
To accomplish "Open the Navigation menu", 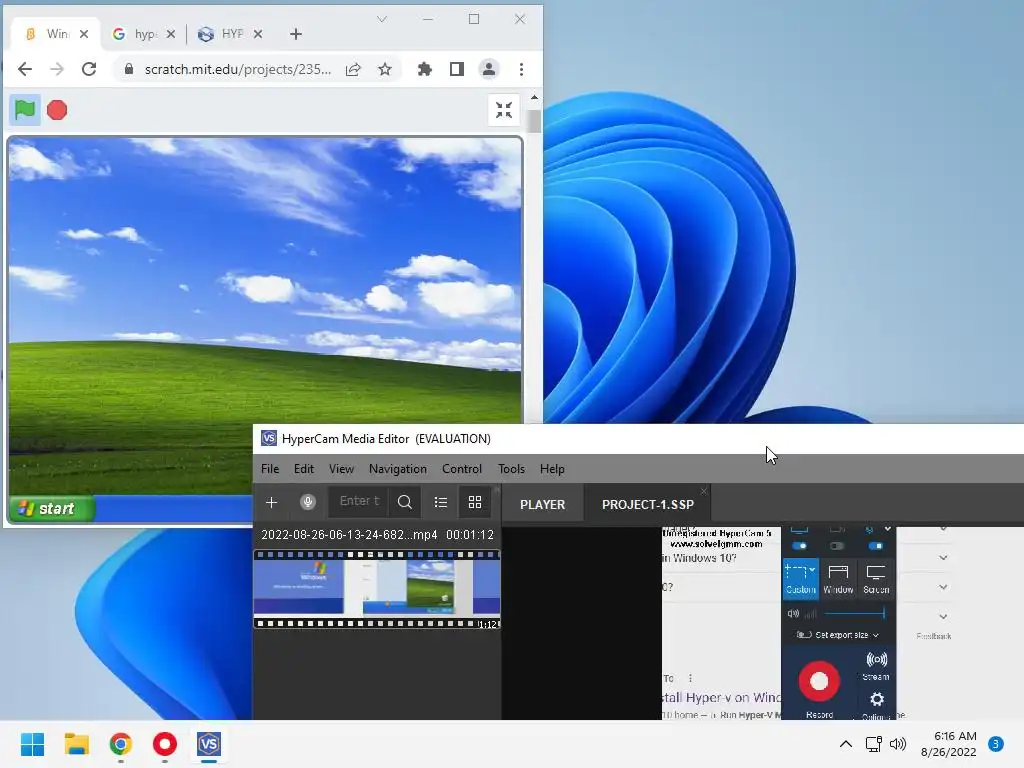I will click(398, 469).
